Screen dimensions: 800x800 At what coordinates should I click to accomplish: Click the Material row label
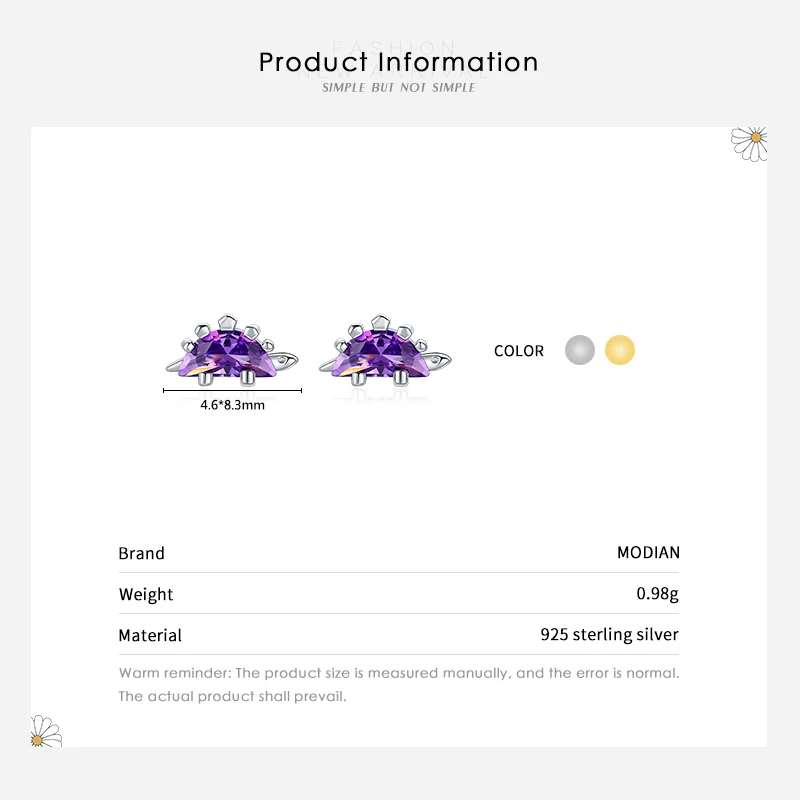click(150, 635)
